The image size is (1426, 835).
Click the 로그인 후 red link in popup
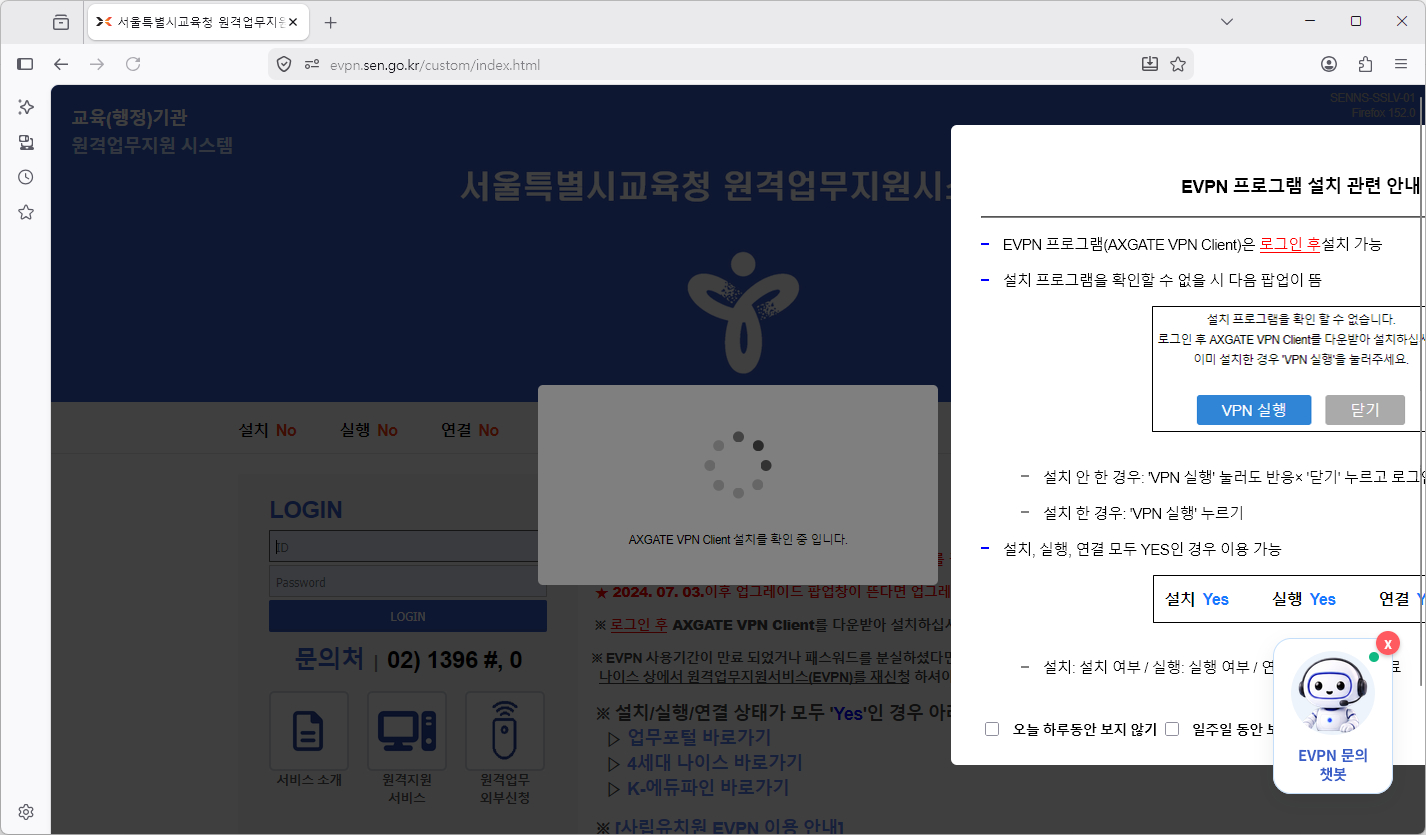point(1290,244)
